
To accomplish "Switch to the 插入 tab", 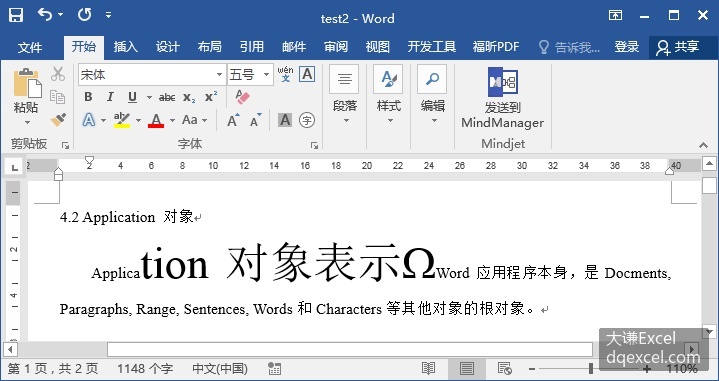I will click(x=125, y=47).
